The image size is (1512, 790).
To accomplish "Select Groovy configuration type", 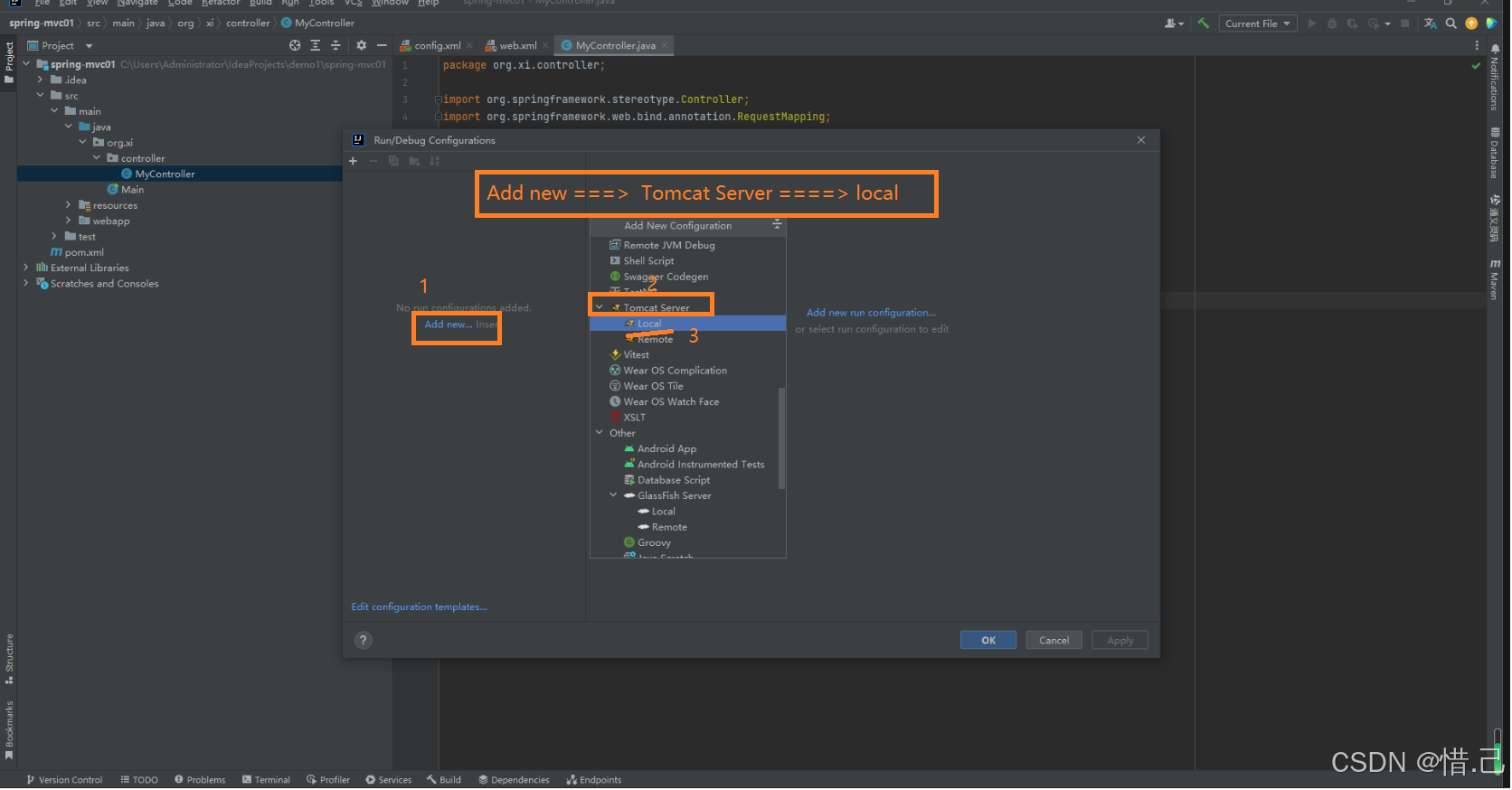I will 654,543.
